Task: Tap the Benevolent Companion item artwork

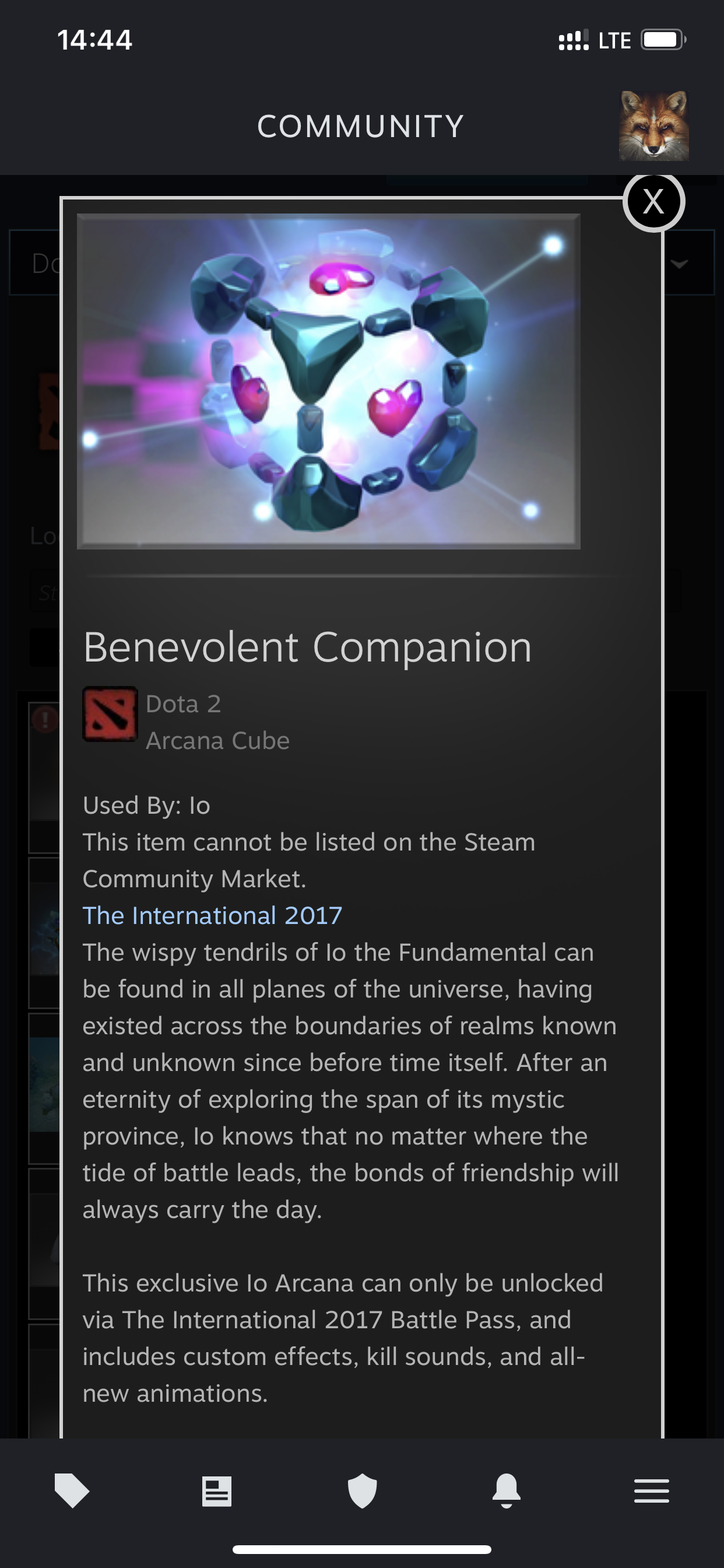Action: pyautogui.click(x=329, y=381)
